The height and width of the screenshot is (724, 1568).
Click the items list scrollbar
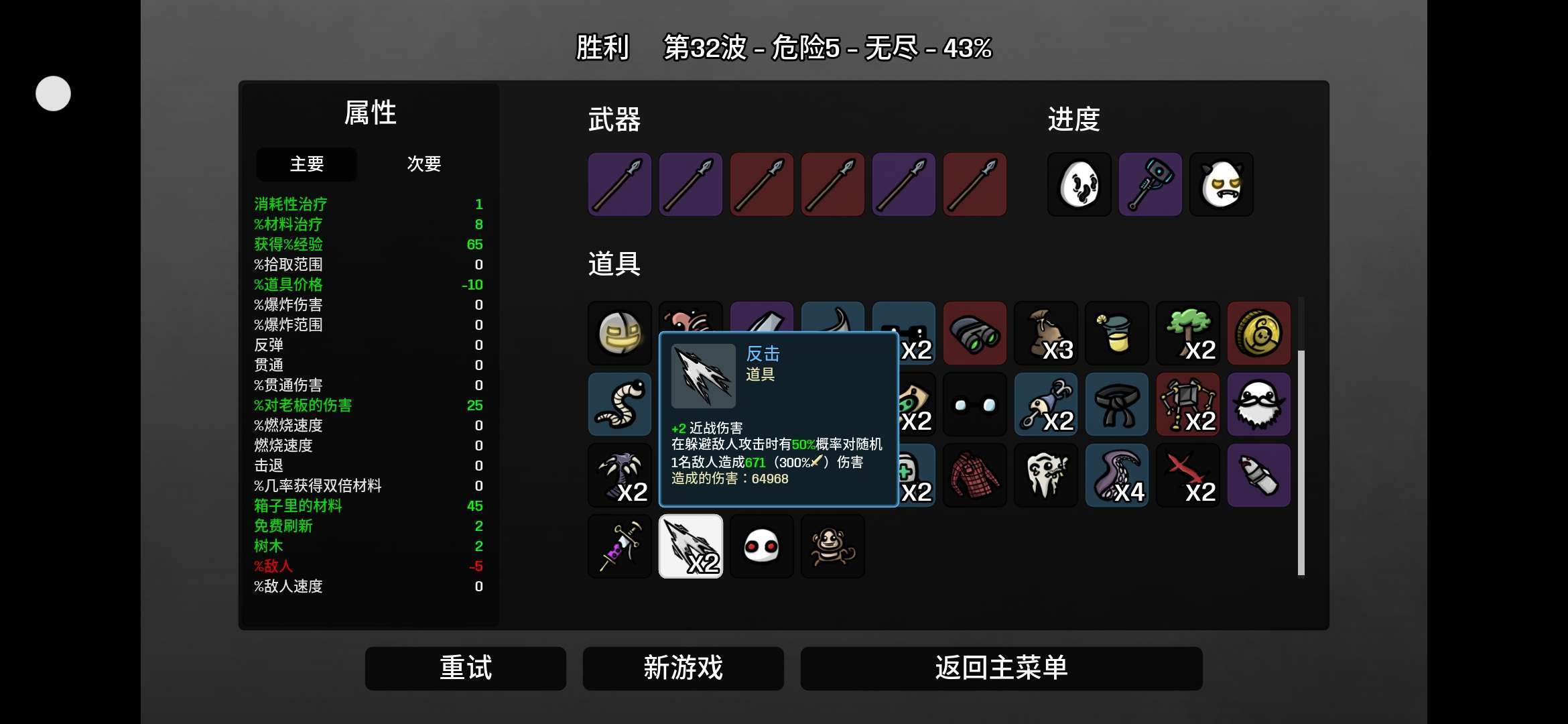1301,463
